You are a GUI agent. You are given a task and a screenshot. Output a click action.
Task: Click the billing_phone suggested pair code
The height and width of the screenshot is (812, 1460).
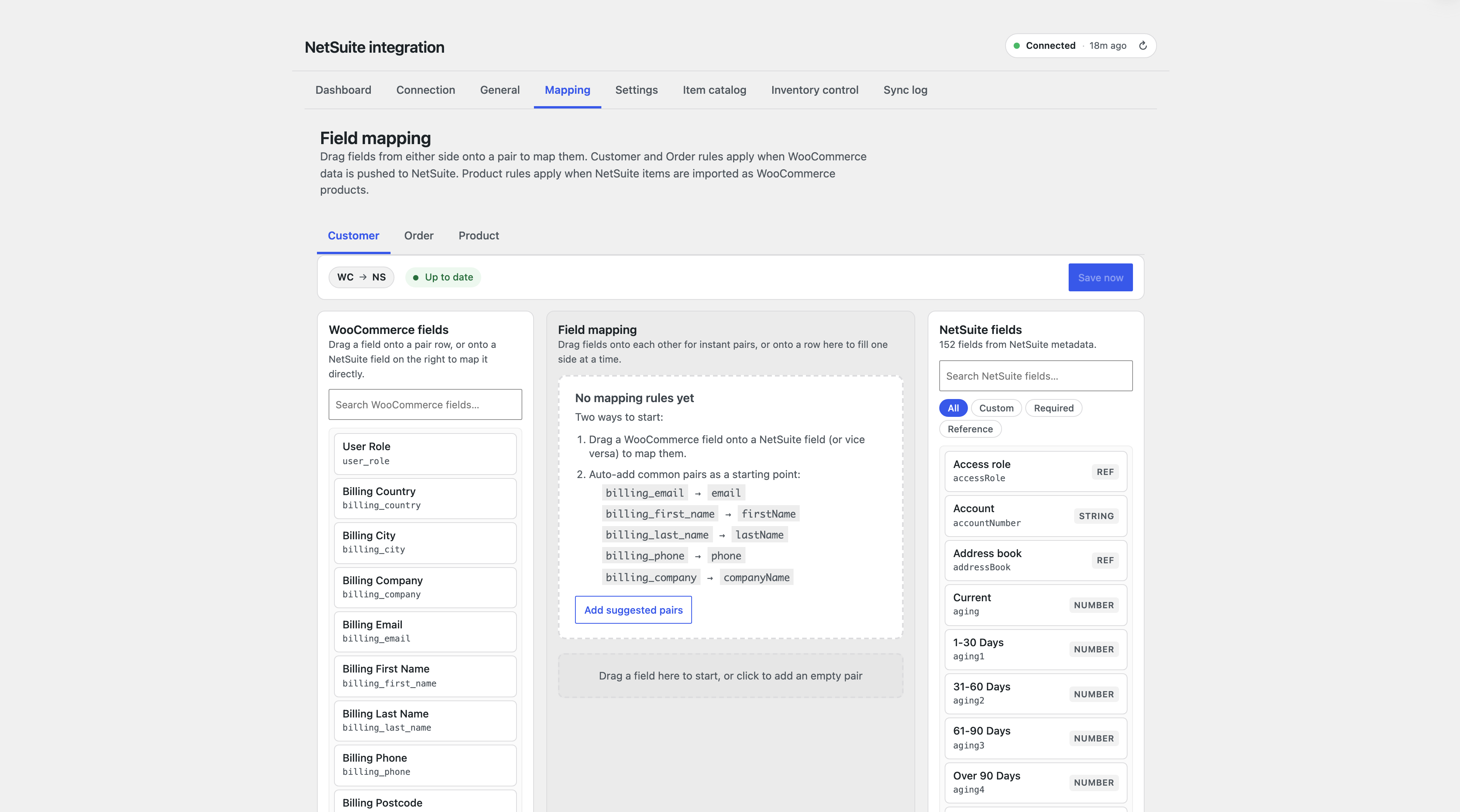644,556
